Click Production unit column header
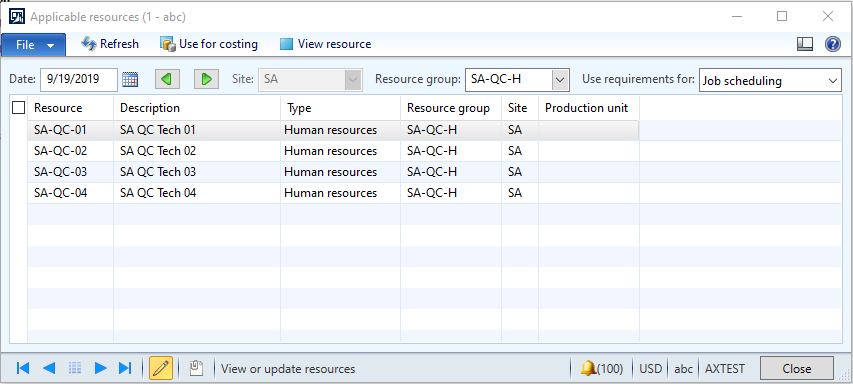Screen dimensions: 853x384 click(x=589, y=108)
